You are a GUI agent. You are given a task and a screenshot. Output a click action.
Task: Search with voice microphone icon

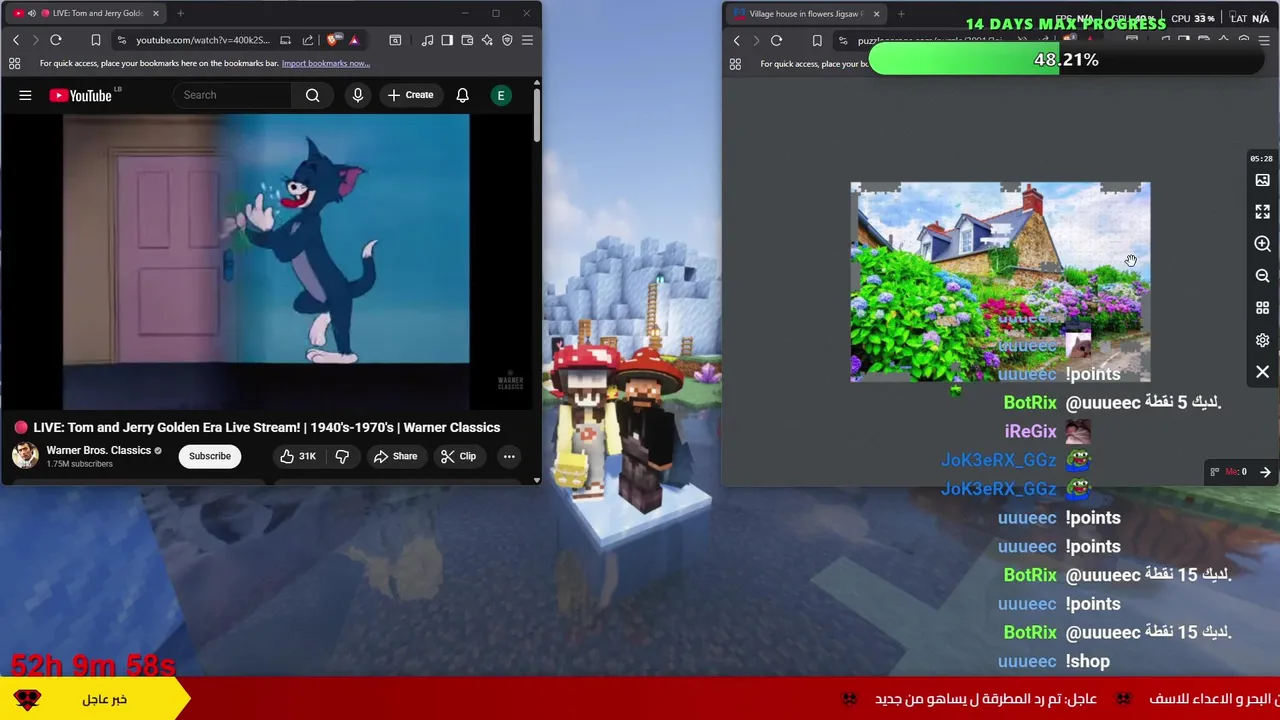click(x=358, y=95)
